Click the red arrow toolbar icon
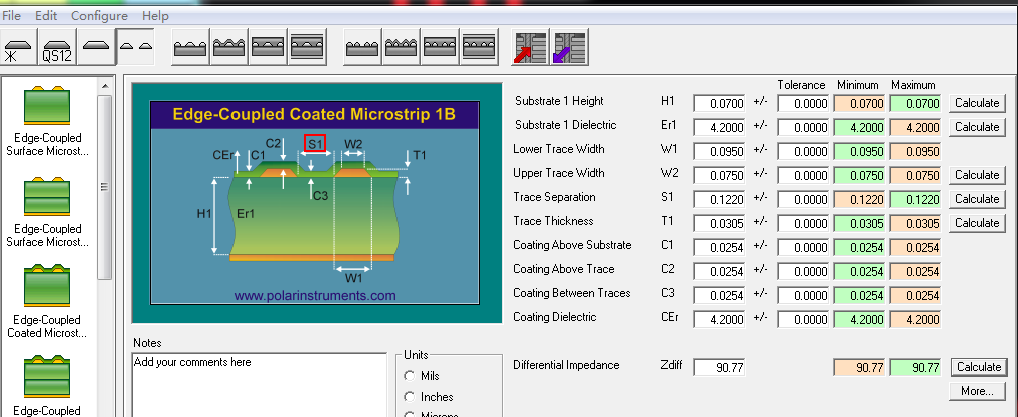 [529, 48]
